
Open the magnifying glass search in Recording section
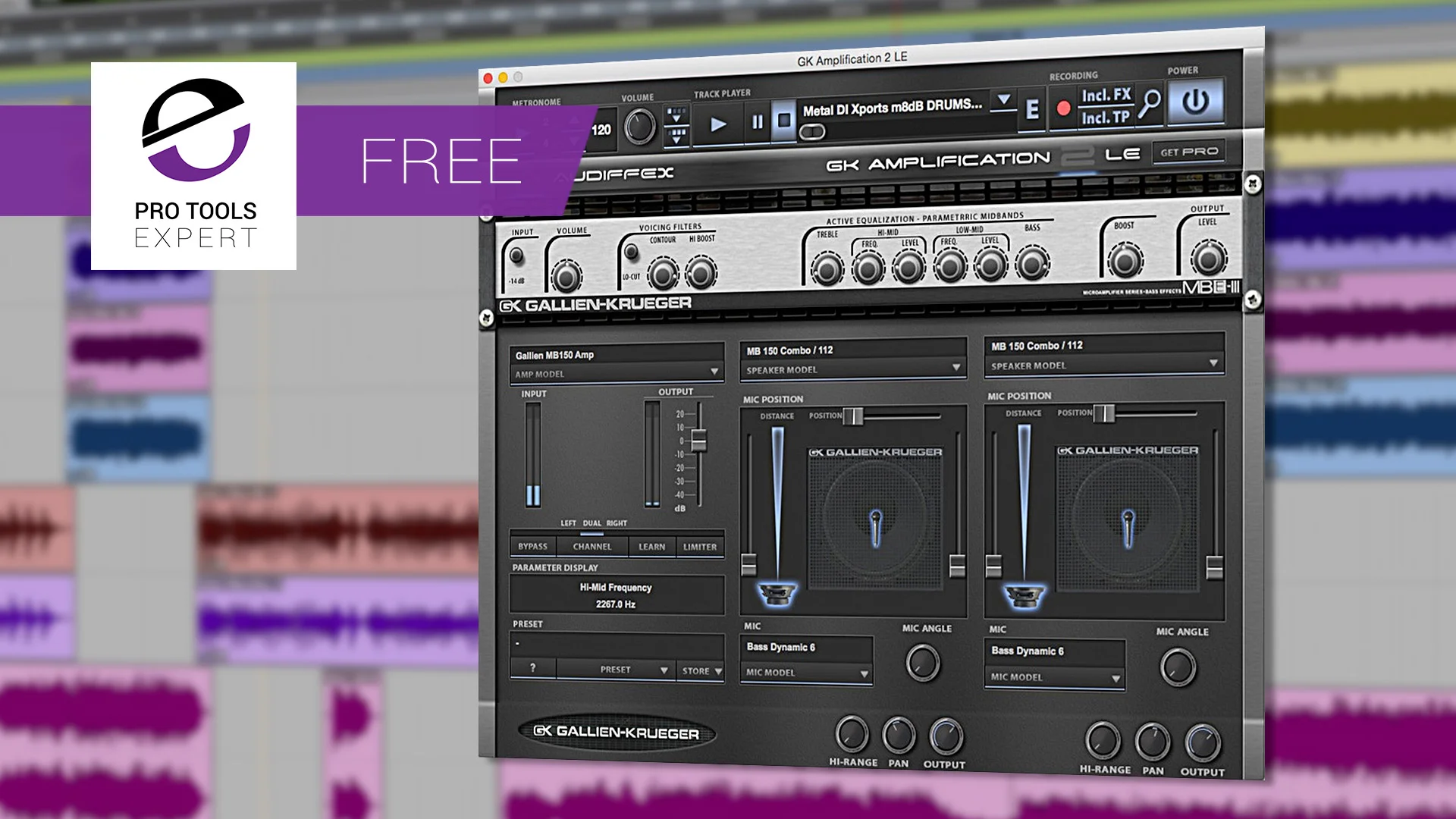coord(1150,103)
